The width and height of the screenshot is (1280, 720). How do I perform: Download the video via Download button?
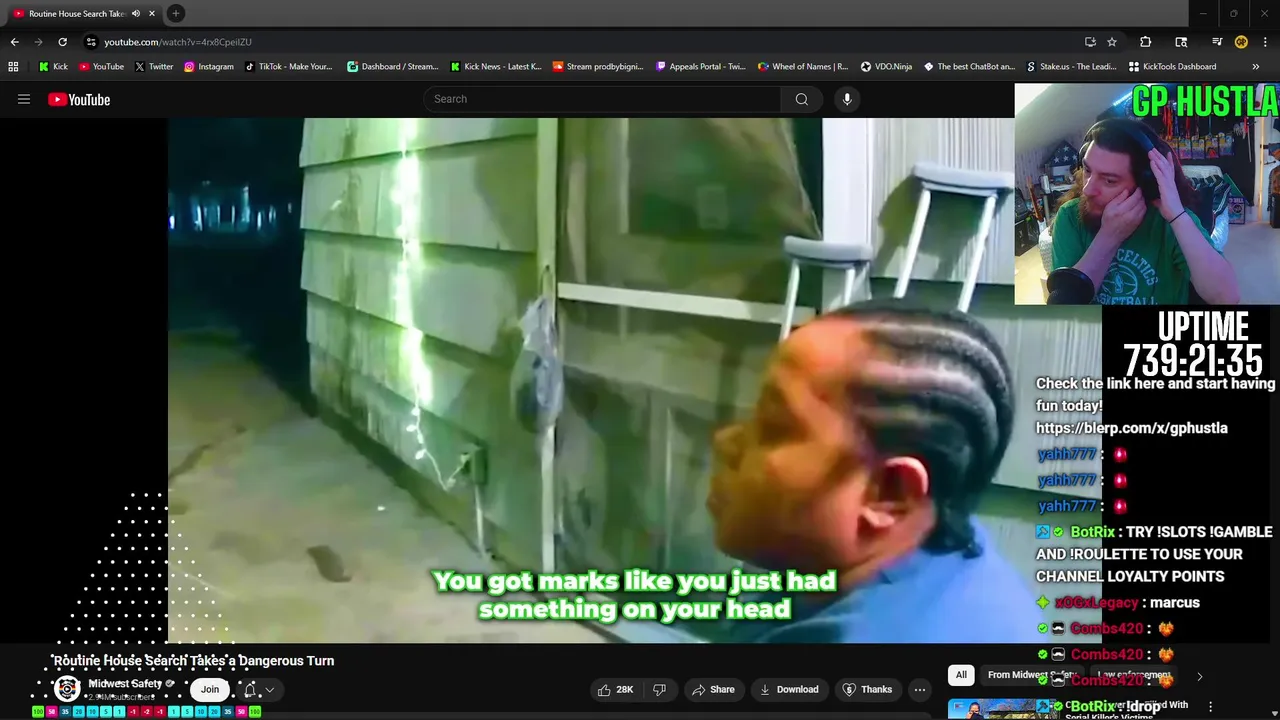[789, 689]
